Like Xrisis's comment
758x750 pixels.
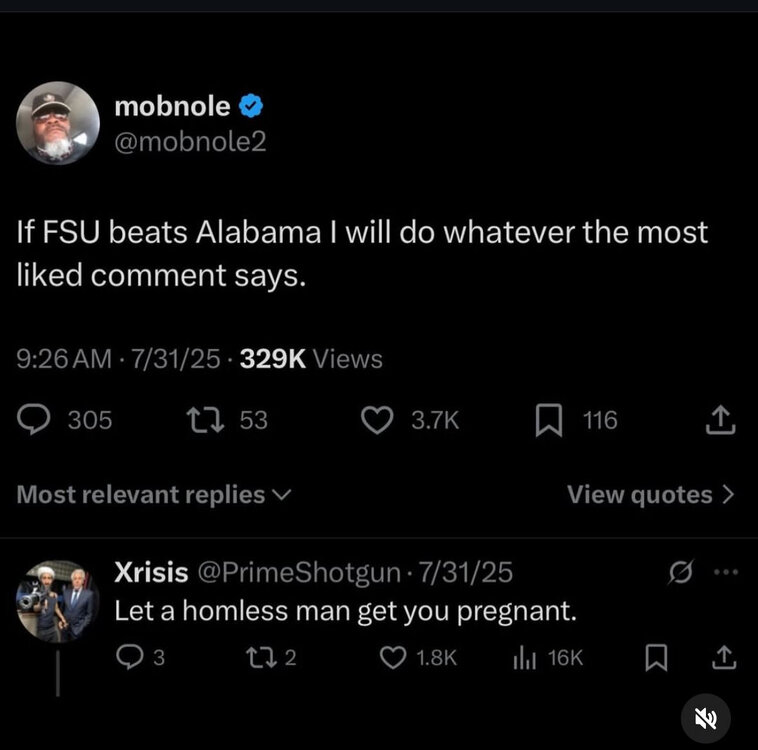pyautogui.click(x=392, y=657)
